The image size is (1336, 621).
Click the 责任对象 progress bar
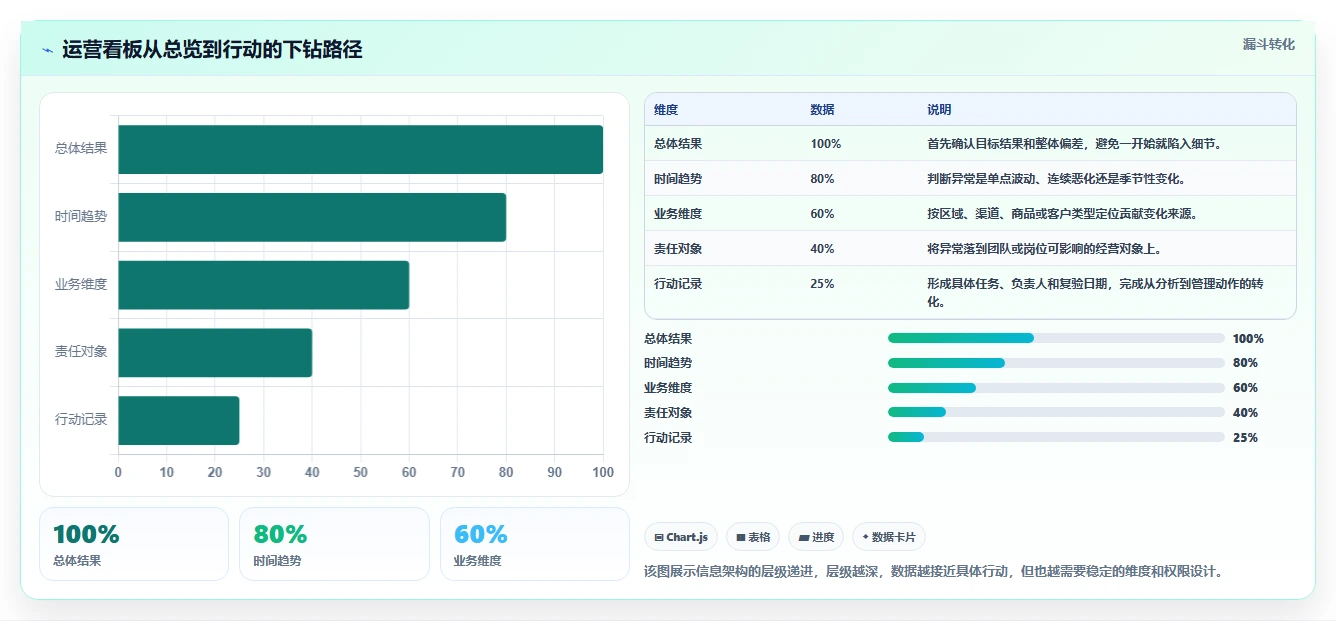tap(1056, 412)
